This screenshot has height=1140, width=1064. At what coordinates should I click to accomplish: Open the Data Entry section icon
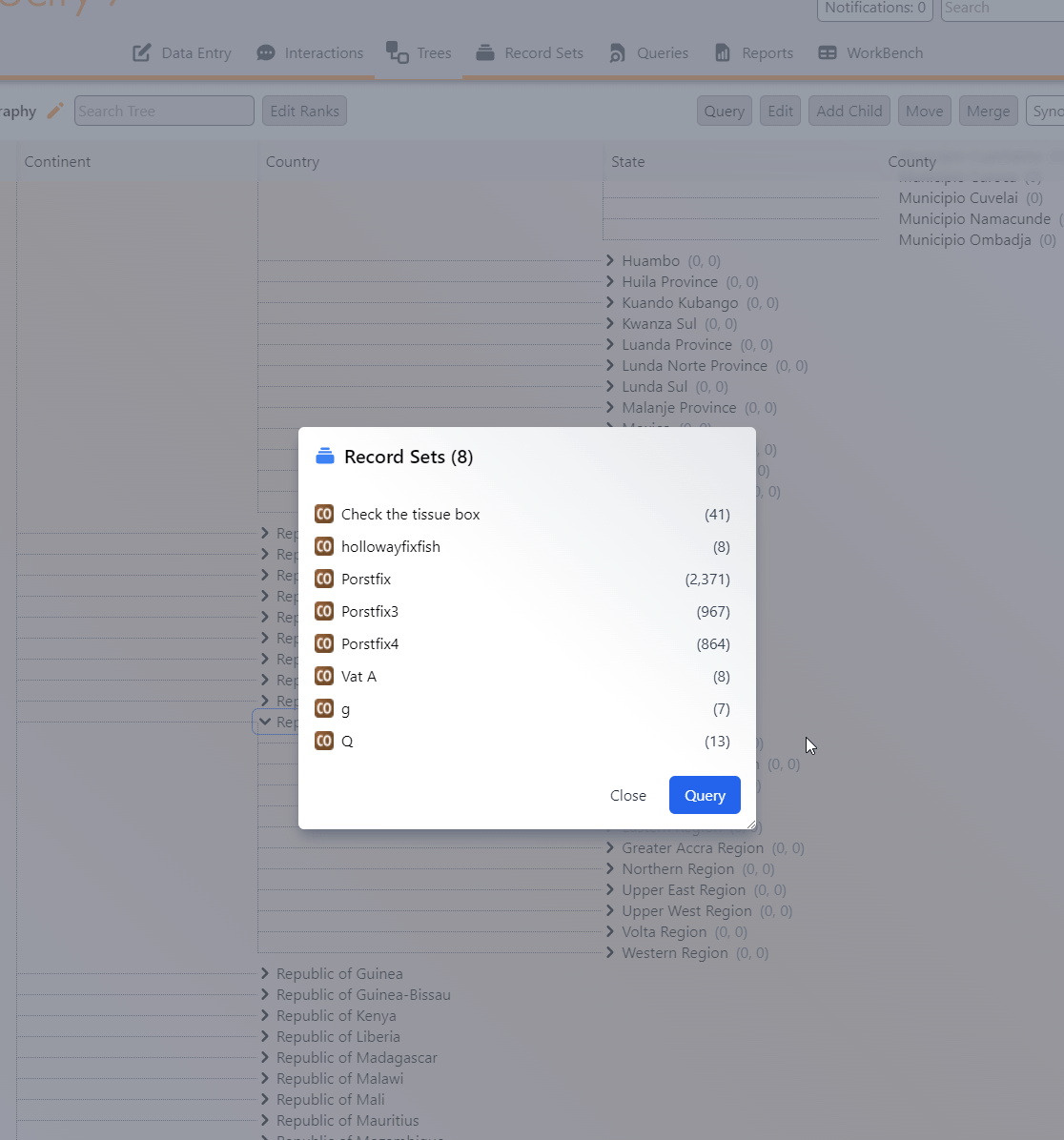click(142, 52)
